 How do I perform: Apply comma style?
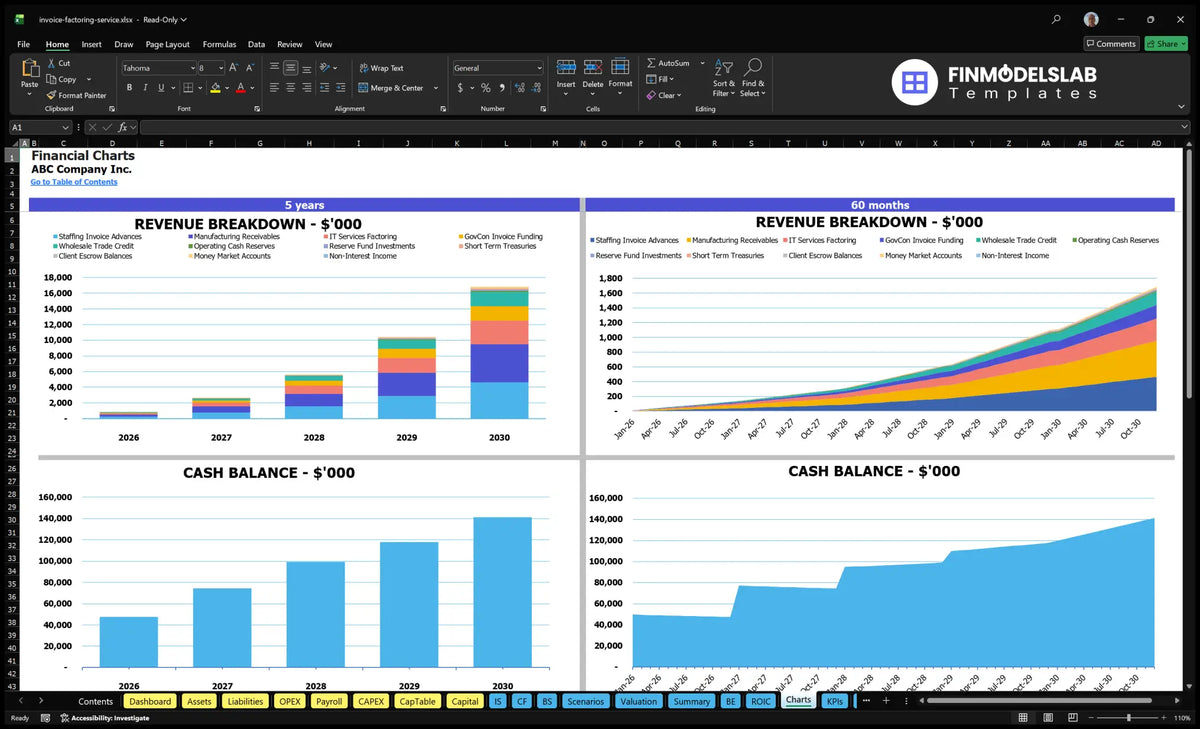click(x=501, y=88)
